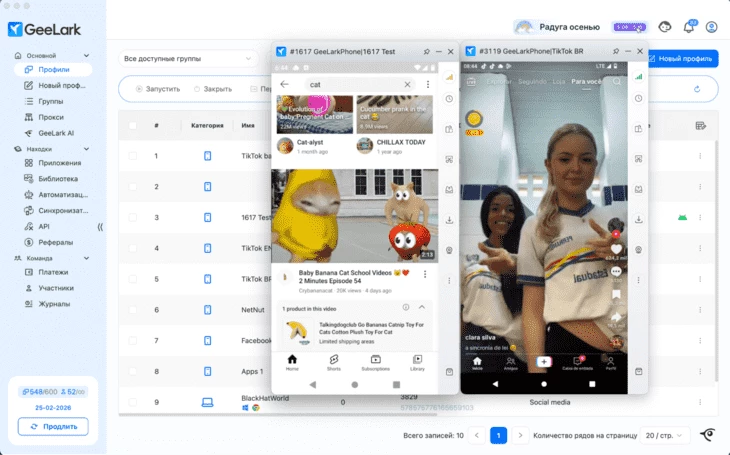
Task: Tick the checkbox for row 6
Action: tap(133, 310)
